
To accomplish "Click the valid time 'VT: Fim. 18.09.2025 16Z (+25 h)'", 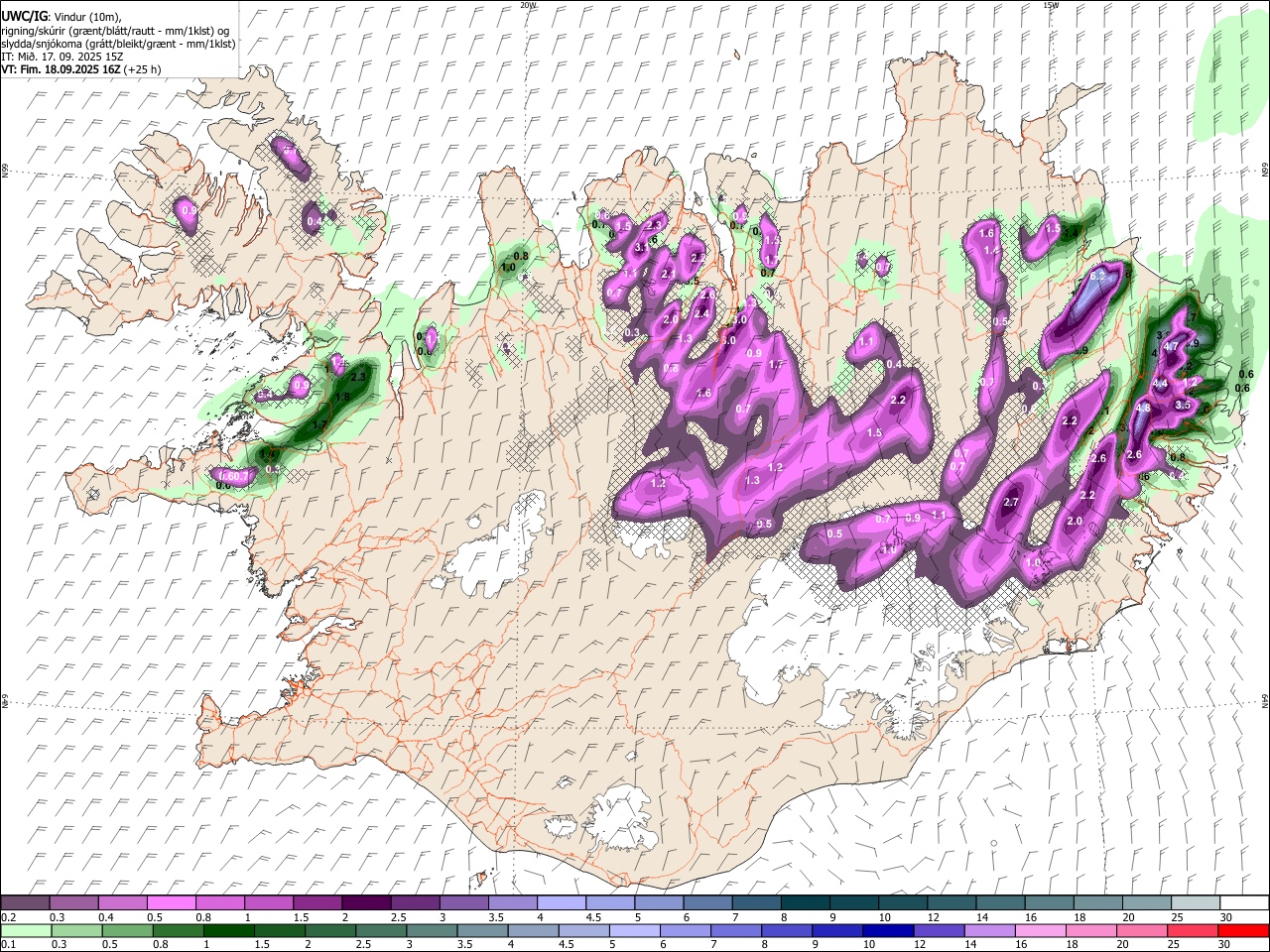I will pyautogui.click(x=81, y=69).
